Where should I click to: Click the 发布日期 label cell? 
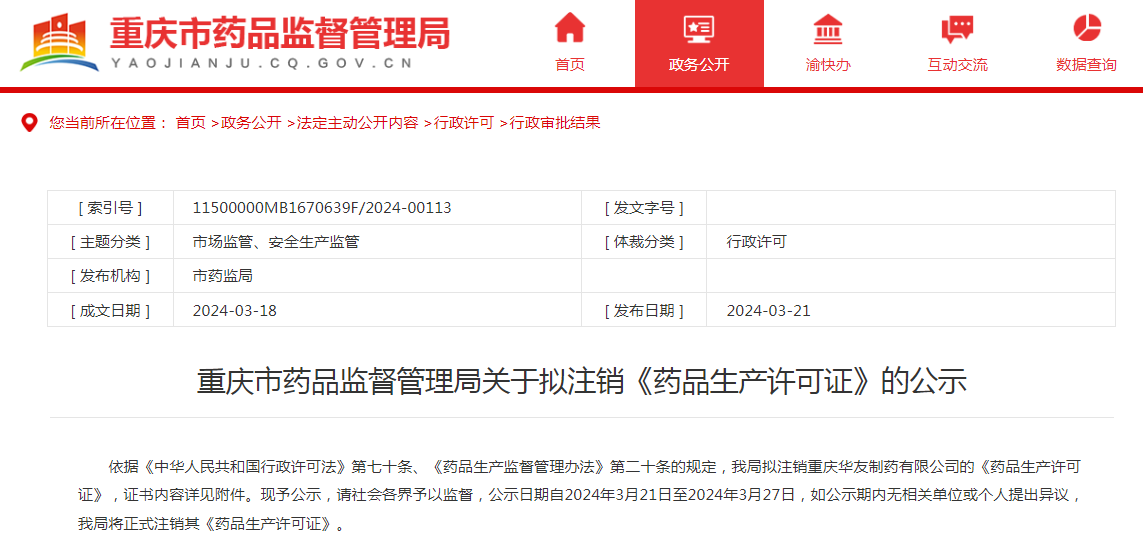click(x=644, y=310)
